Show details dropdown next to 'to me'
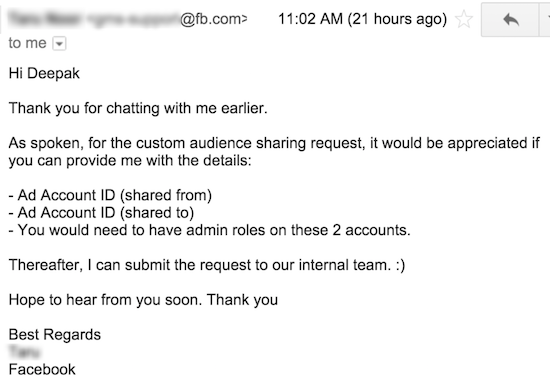This screenshot has height=384, width=550. point(59,44)
